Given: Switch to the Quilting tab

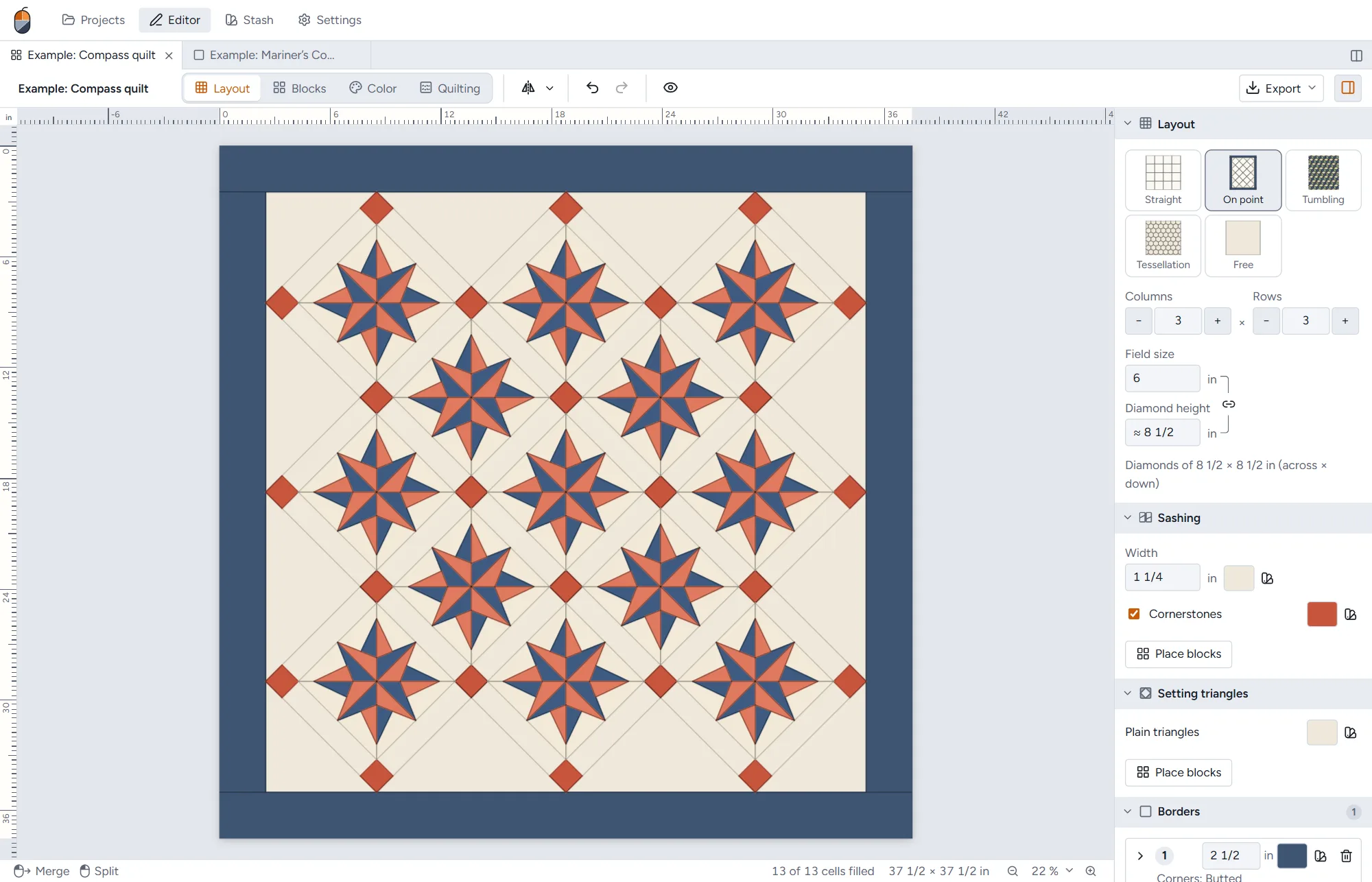Looking at the screenshot, I should click(450, 88).
